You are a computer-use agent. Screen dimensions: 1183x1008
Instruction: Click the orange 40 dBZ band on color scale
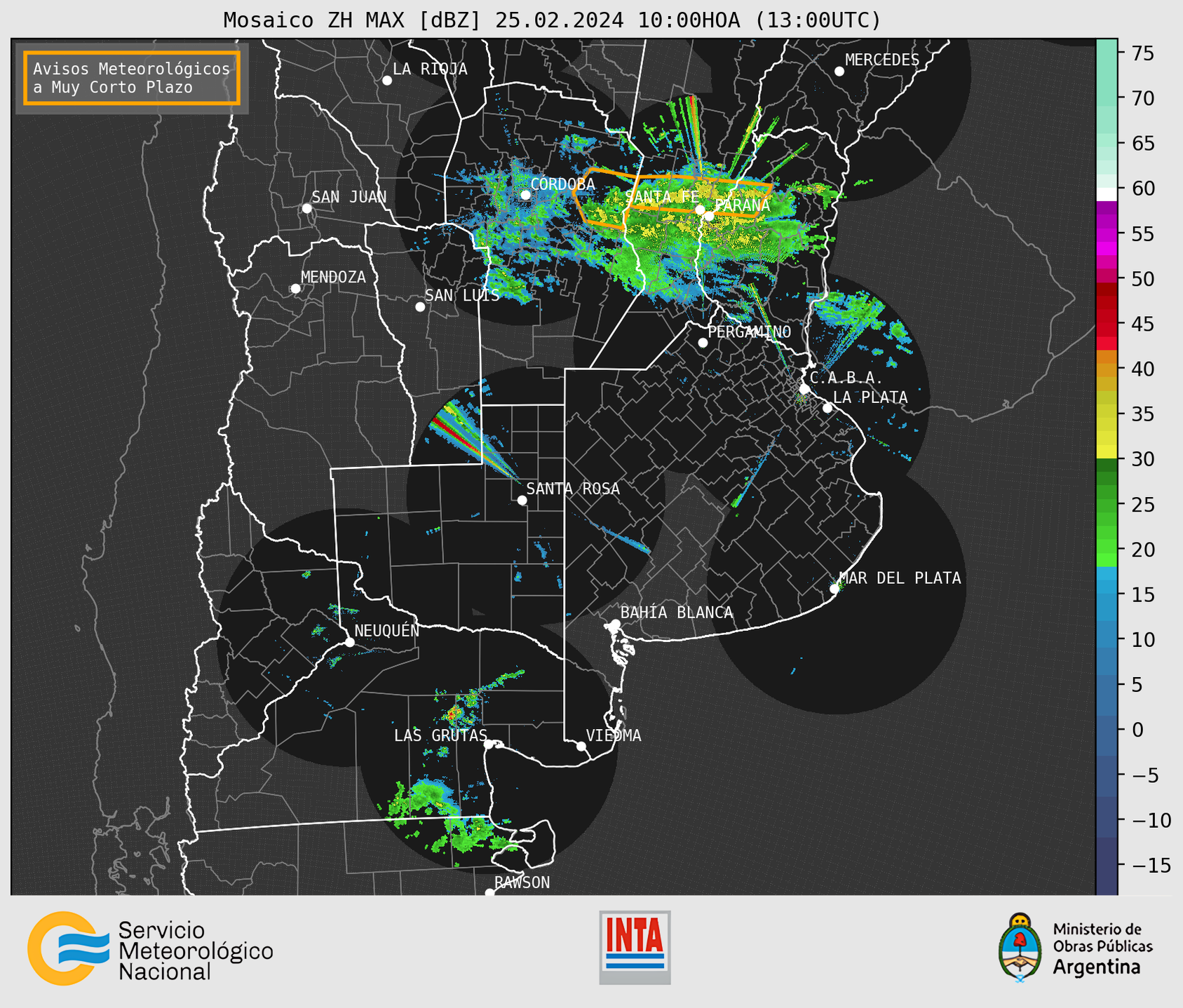(1107, 369)
